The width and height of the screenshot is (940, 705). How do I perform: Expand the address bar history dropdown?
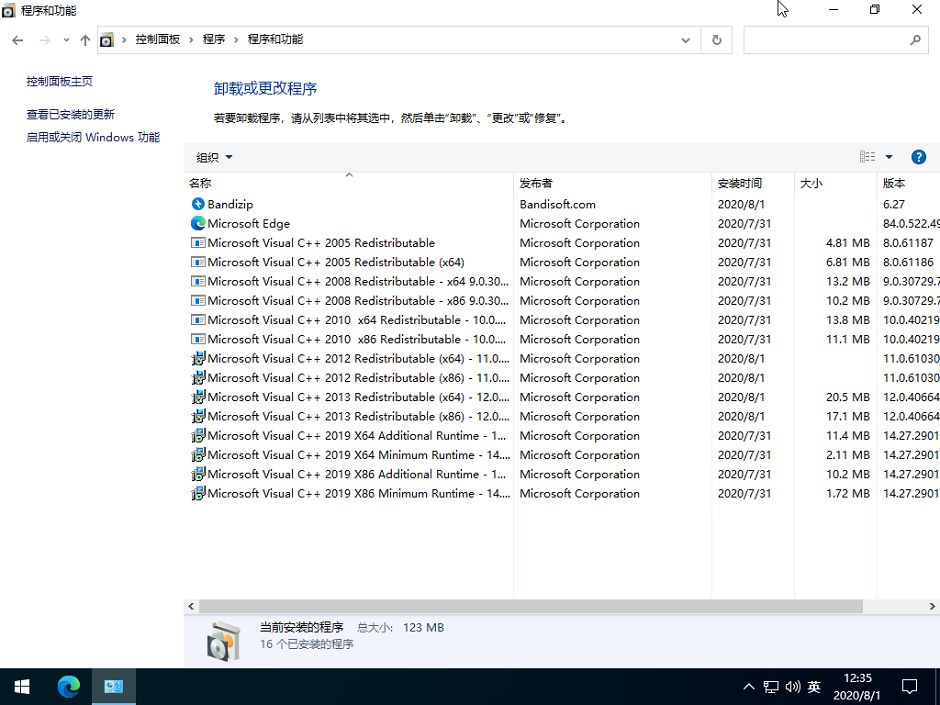click(x=685, y=40)
